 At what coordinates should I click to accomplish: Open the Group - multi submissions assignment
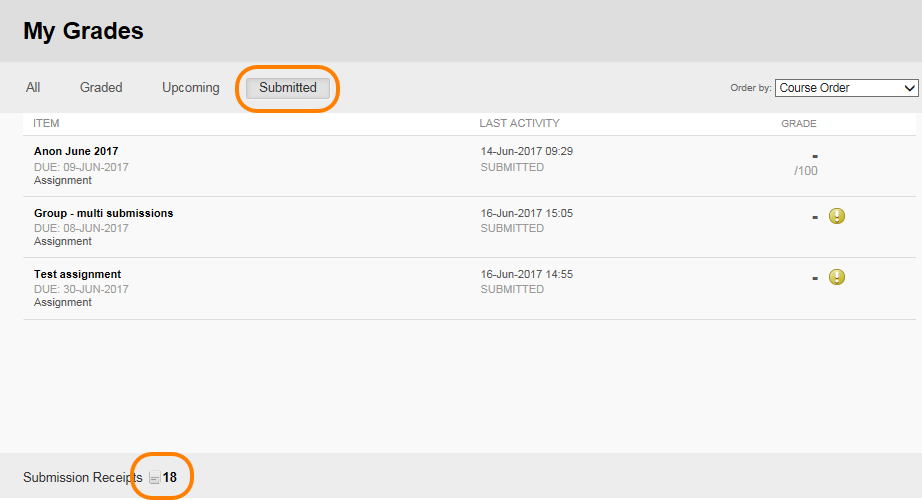[x=103, y=213]
